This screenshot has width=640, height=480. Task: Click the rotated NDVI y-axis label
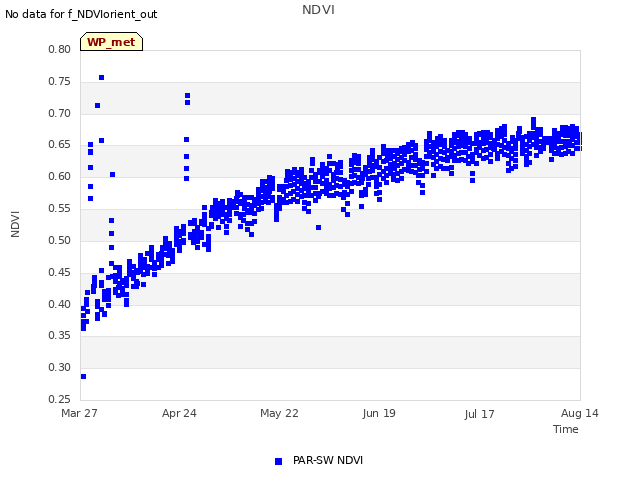15,224
